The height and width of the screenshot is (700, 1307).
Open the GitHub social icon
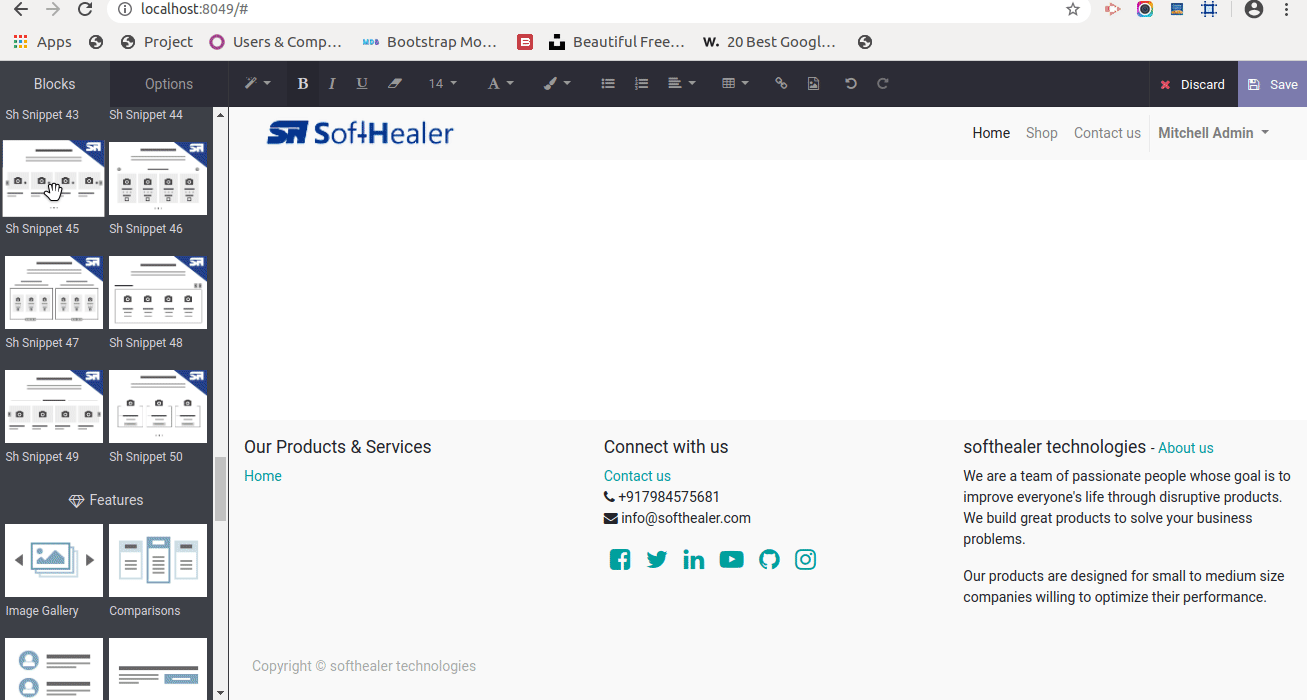[769, 560]
